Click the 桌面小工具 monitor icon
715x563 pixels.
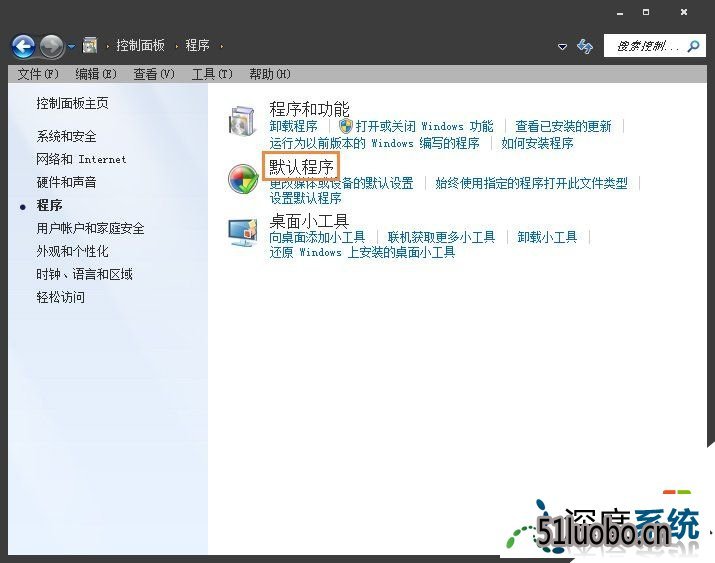point(243,232)
